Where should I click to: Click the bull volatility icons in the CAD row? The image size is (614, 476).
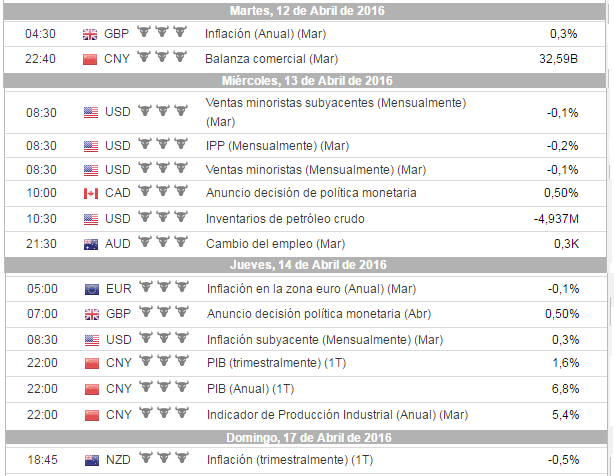point(163,191)
